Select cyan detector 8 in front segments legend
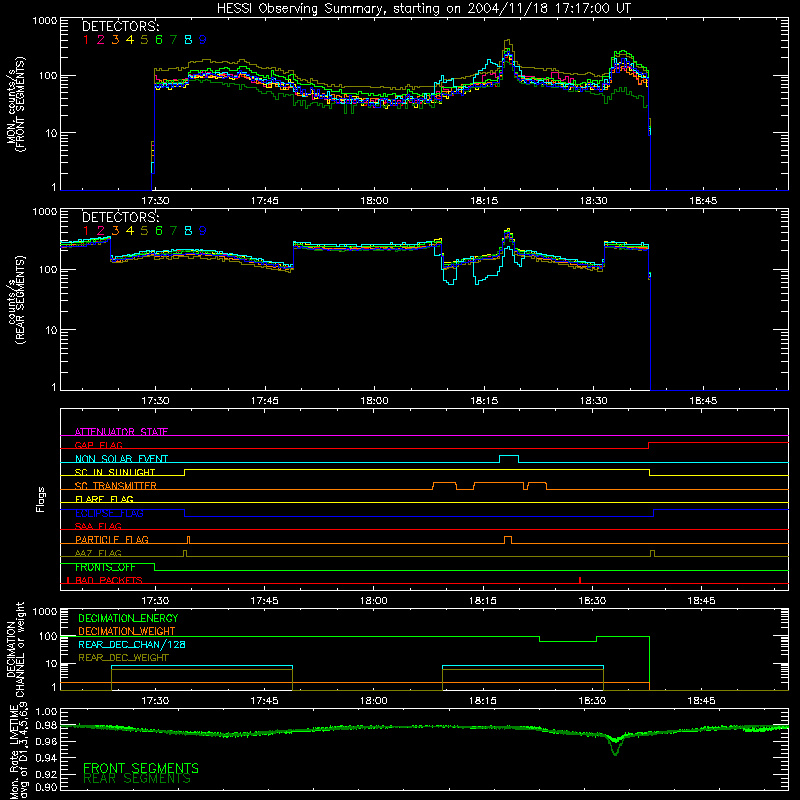Viewport: 800px width, 800px height. tap(188, 40)
